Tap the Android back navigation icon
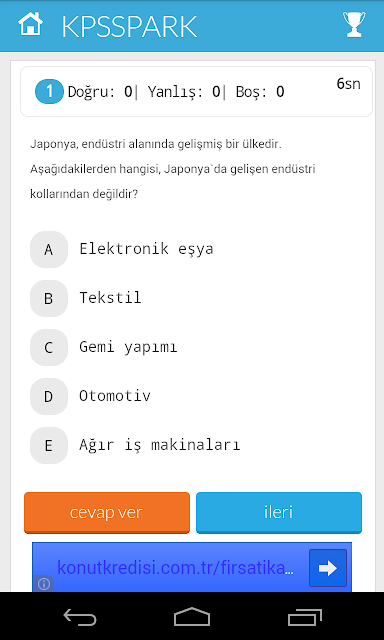 (x=80, y=617)
